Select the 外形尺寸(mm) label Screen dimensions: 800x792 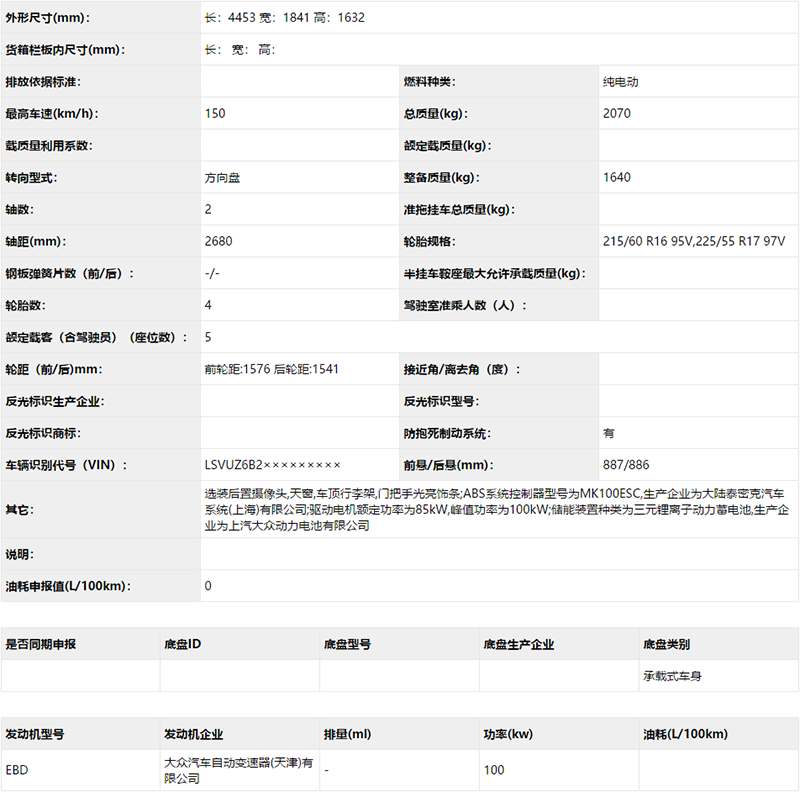[x=48, y=18]
